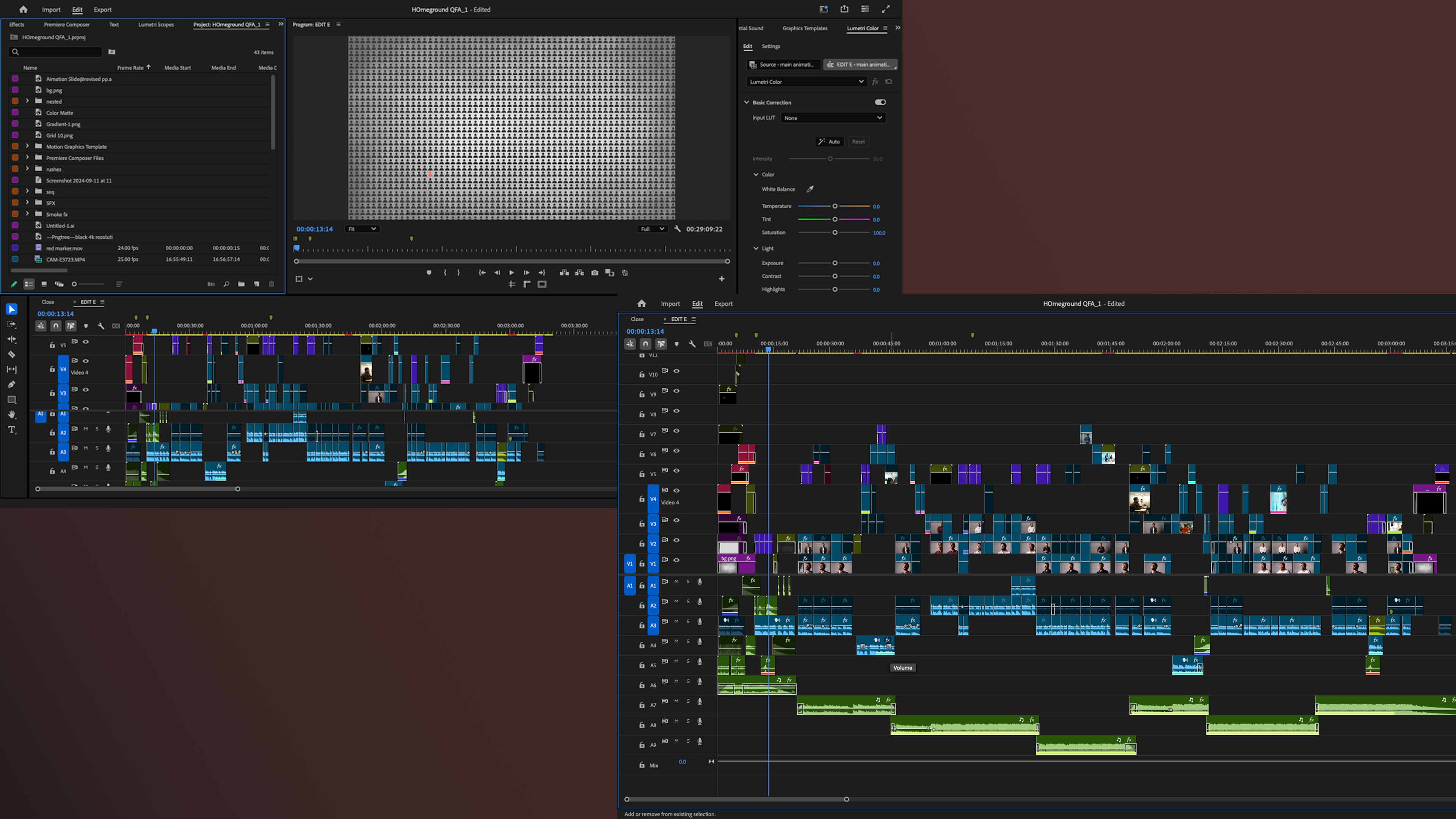The height and width of the screenshot is (819, 1456).
Task: Open the Export tab in the top bar
Action: tap(102, 9)
